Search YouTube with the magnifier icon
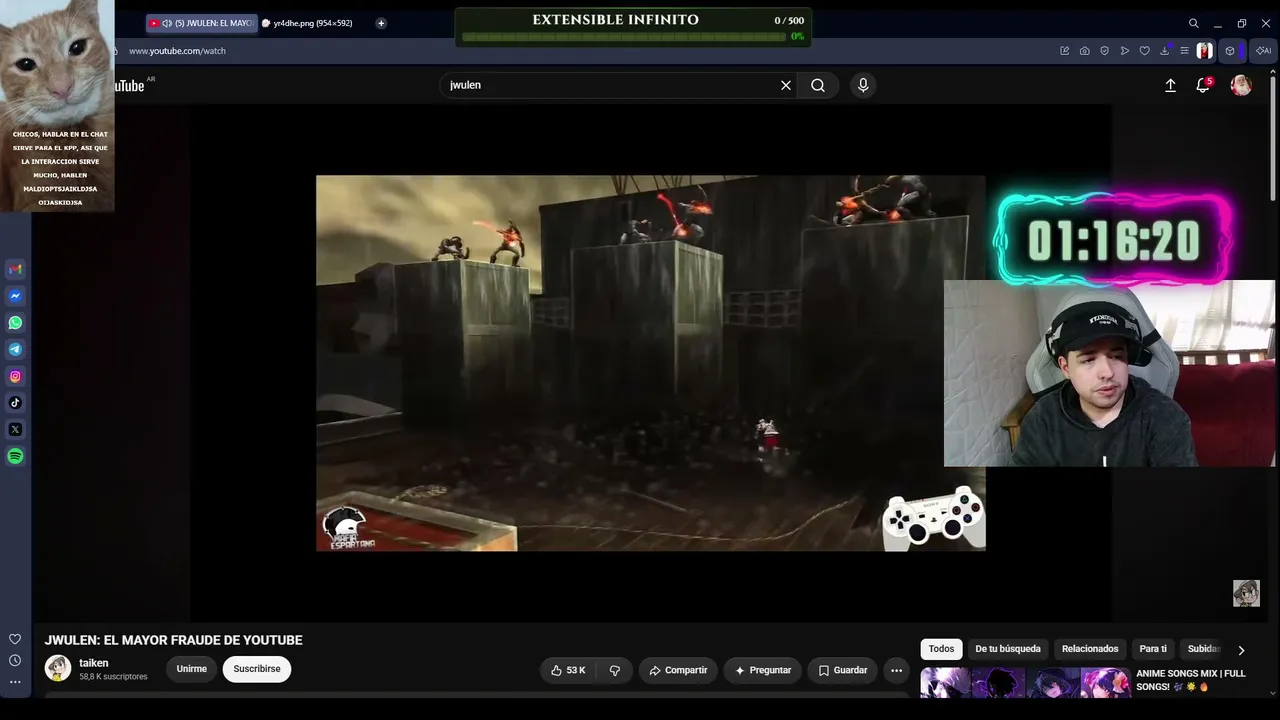This screenshot has width=1280, height=720. click(818, 85)
